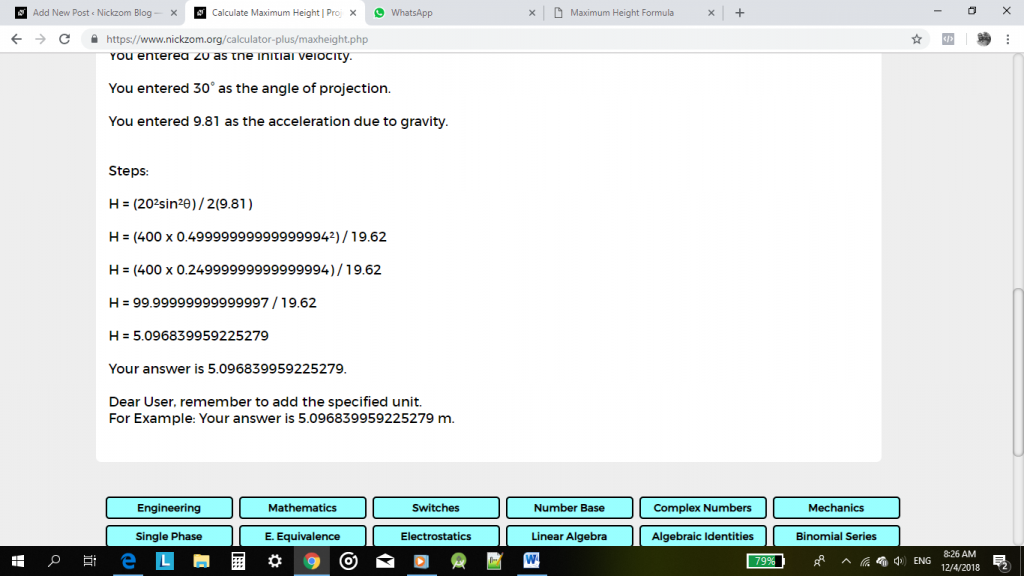Screen dimensions: 1024x576
Task: Open the green notepad app on taskbar
Action: coord(495,561)
